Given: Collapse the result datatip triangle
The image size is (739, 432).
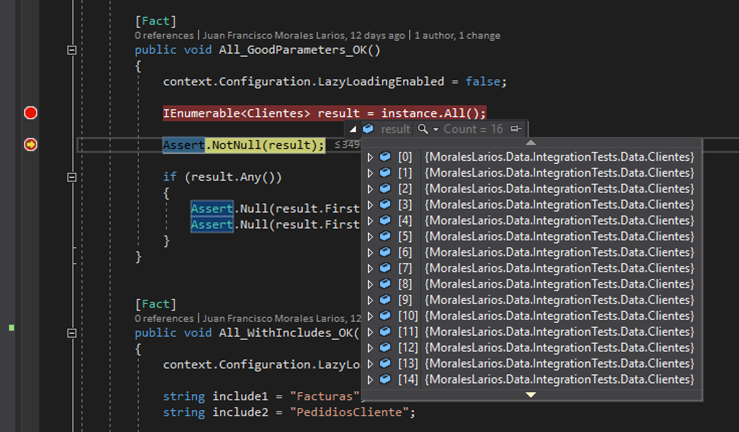Looking at the screenshot, I should [x=353, y=129].
